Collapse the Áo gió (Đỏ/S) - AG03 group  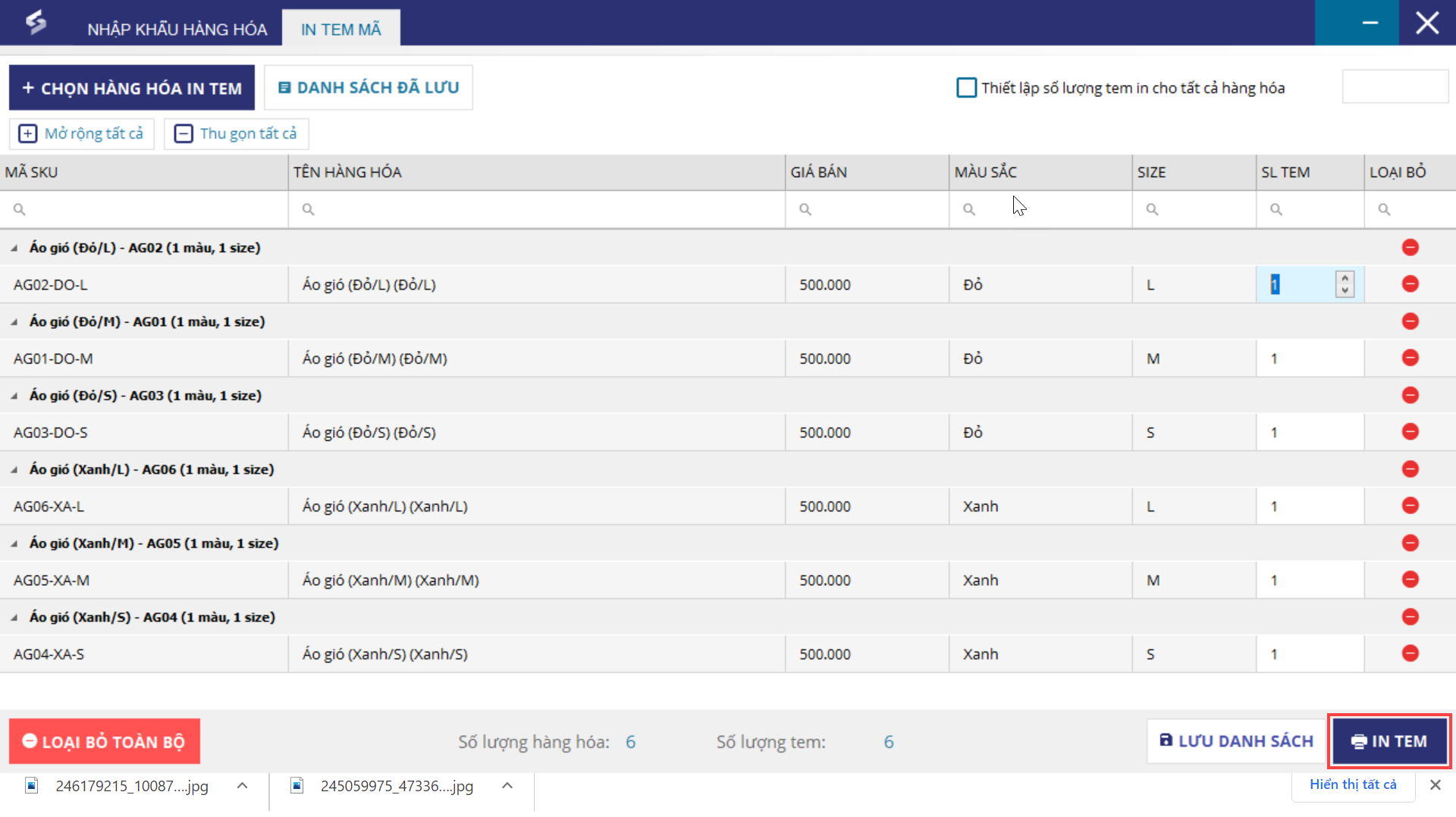[14, 396]
